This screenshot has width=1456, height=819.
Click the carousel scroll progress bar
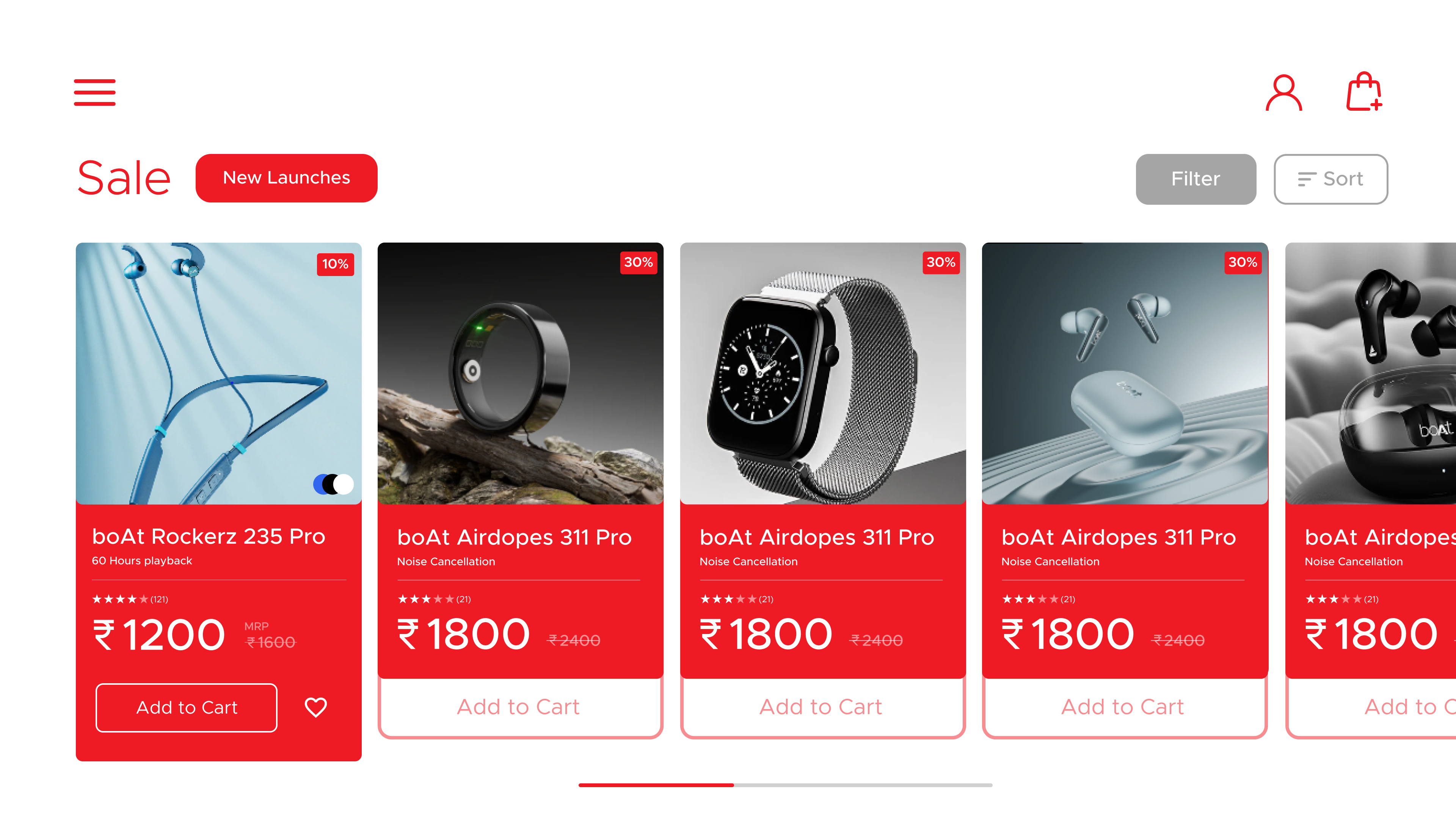785,785
